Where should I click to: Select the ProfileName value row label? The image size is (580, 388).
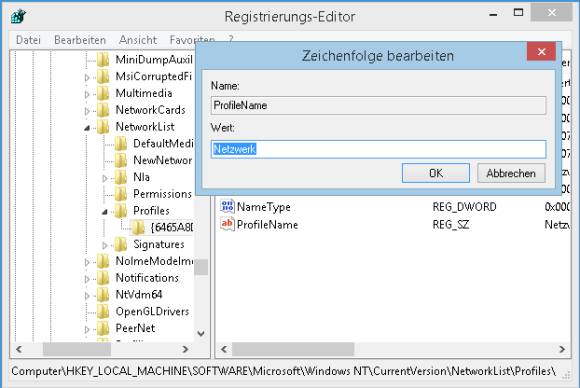[x=267, y=225]
